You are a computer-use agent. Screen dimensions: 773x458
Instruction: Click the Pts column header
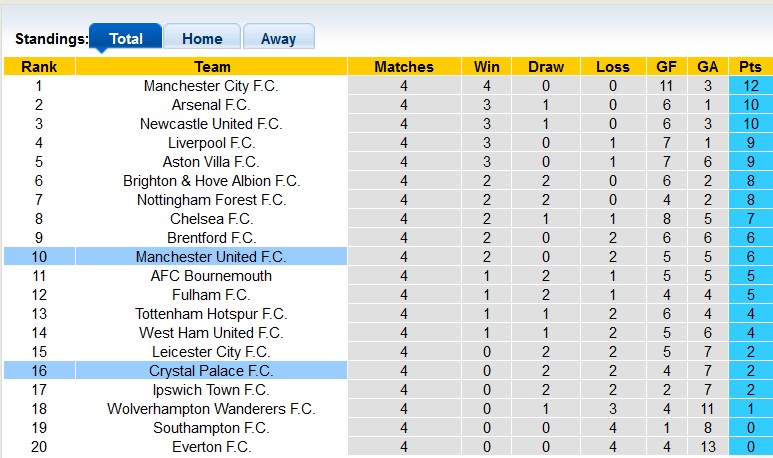click(x=749, y=67)
